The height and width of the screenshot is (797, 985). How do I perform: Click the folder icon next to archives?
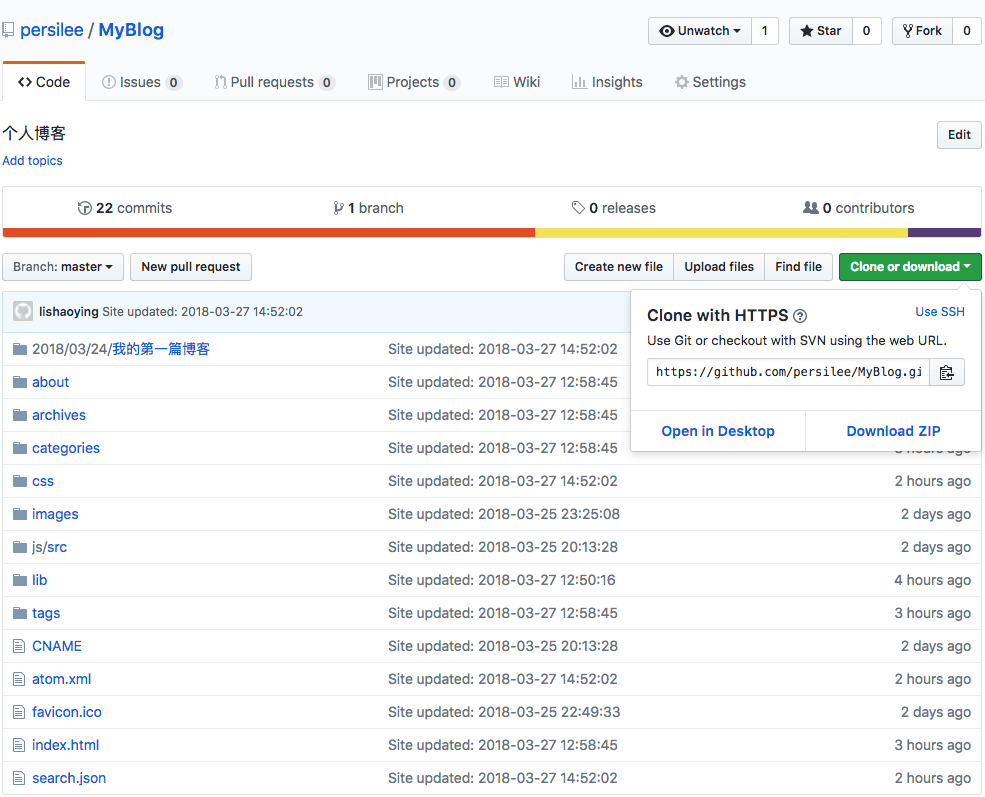(x=18, y=415)
